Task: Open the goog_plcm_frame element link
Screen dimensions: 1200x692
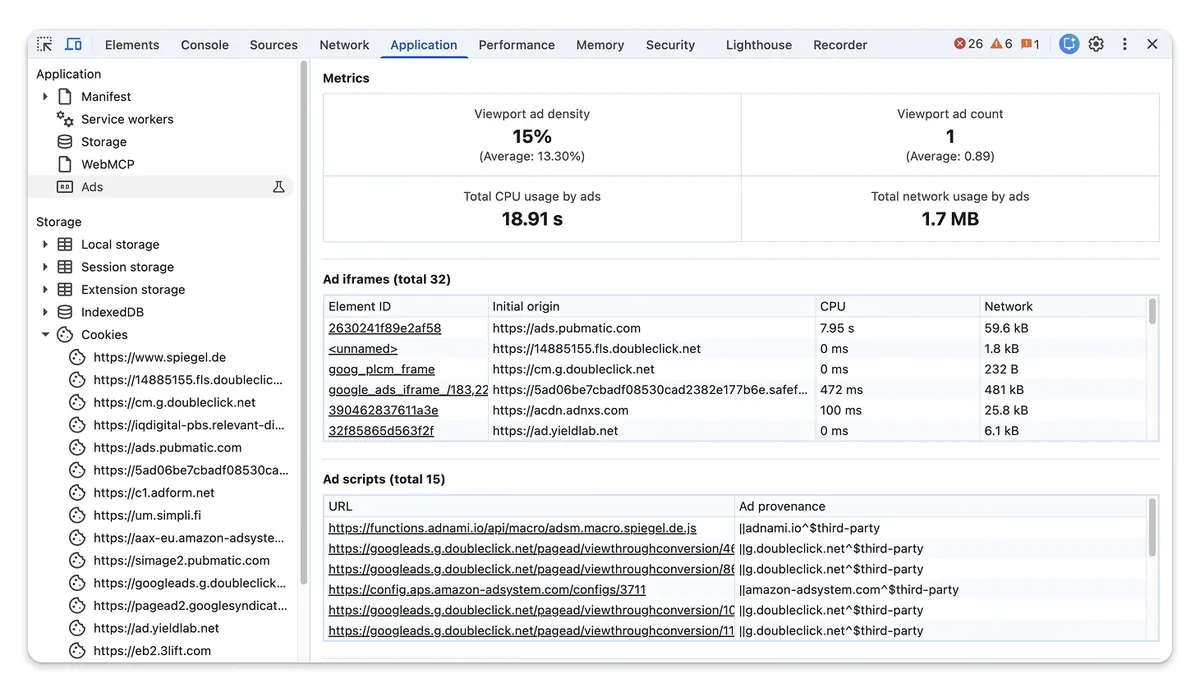Action: pyautogui.click(x=382, y=369)
